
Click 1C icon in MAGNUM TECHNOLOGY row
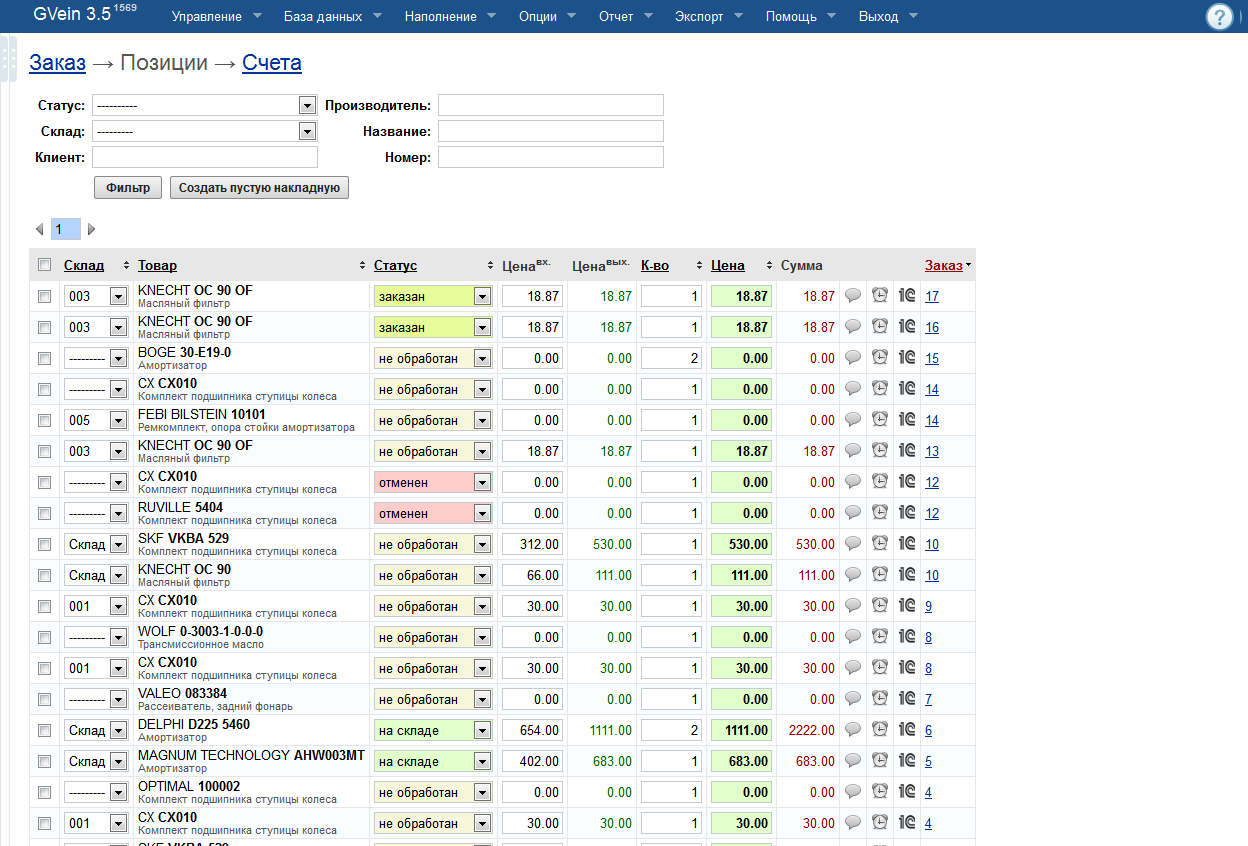(x=907, y=761)
